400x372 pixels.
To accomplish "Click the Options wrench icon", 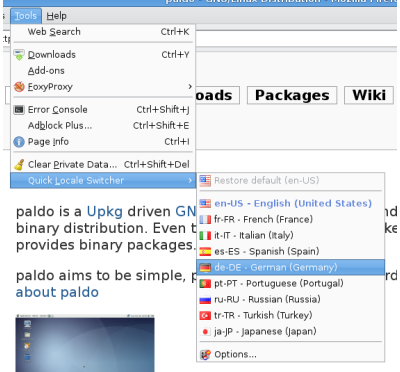I will click(205, 355).
